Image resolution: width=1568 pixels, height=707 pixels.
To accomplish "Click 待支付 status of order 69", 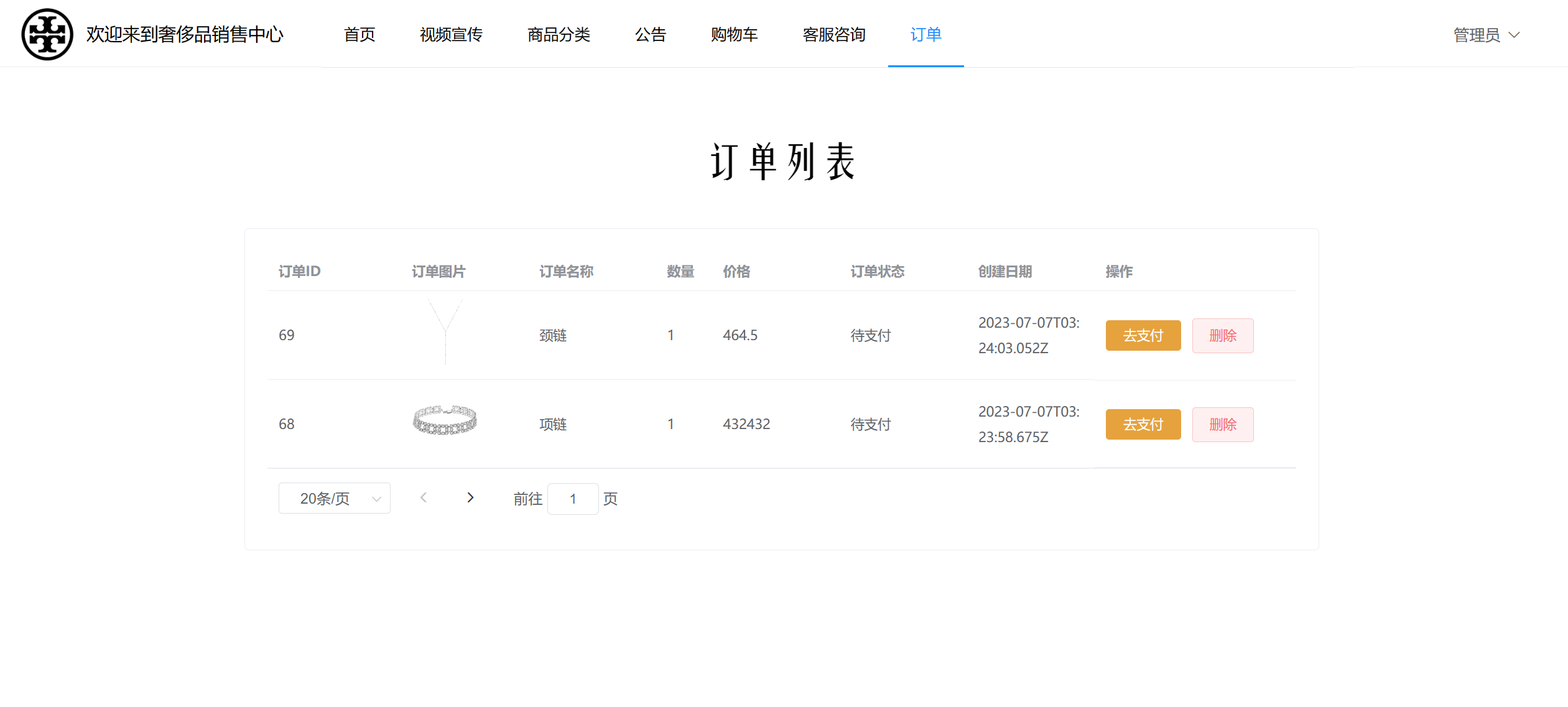I will pyautogui.click(x=871, y=336).
